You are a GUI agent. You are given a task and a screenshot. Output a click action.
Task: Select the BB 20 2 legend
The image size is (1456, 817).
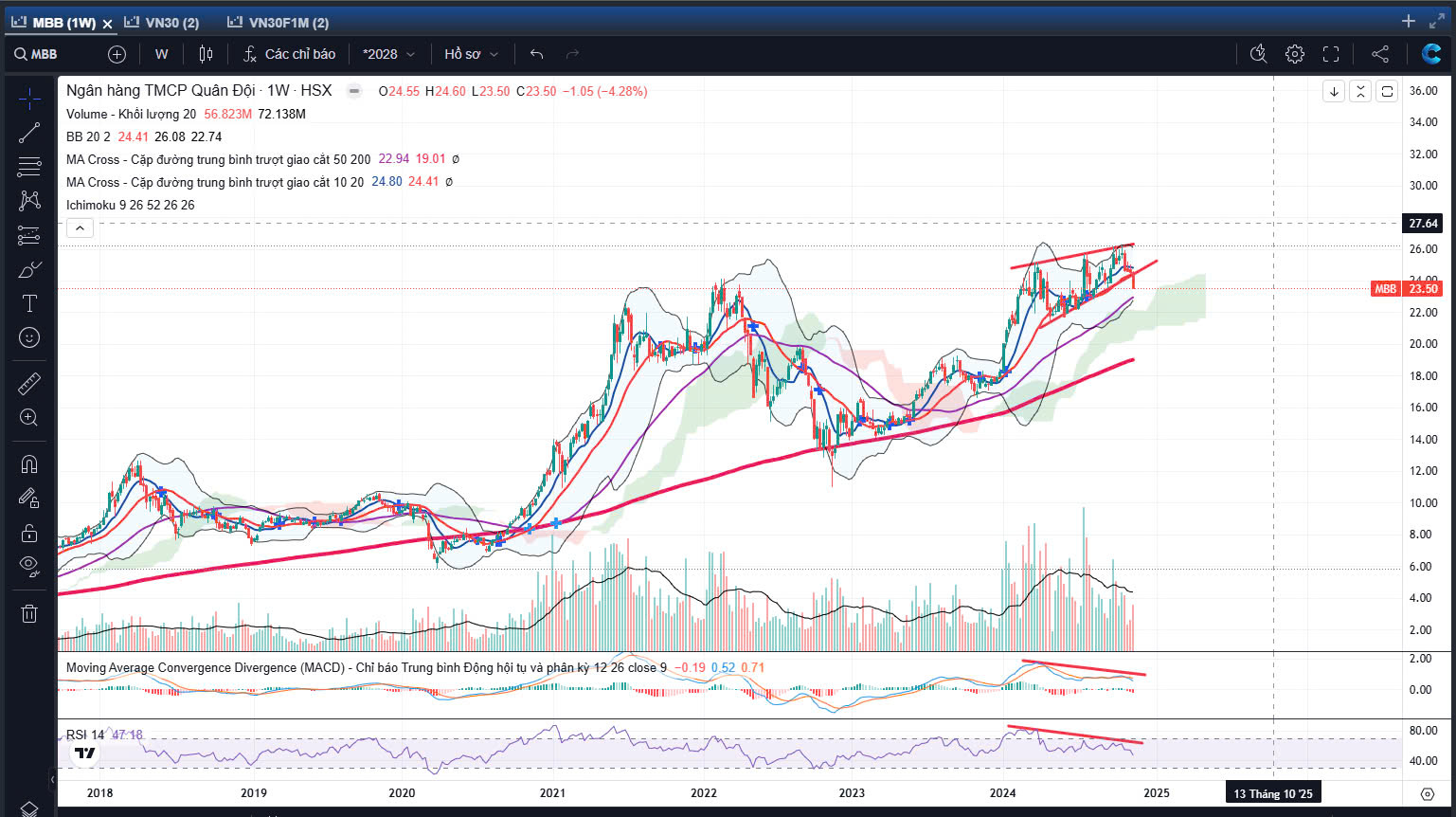pyautogui.click(x=88, y=136)
